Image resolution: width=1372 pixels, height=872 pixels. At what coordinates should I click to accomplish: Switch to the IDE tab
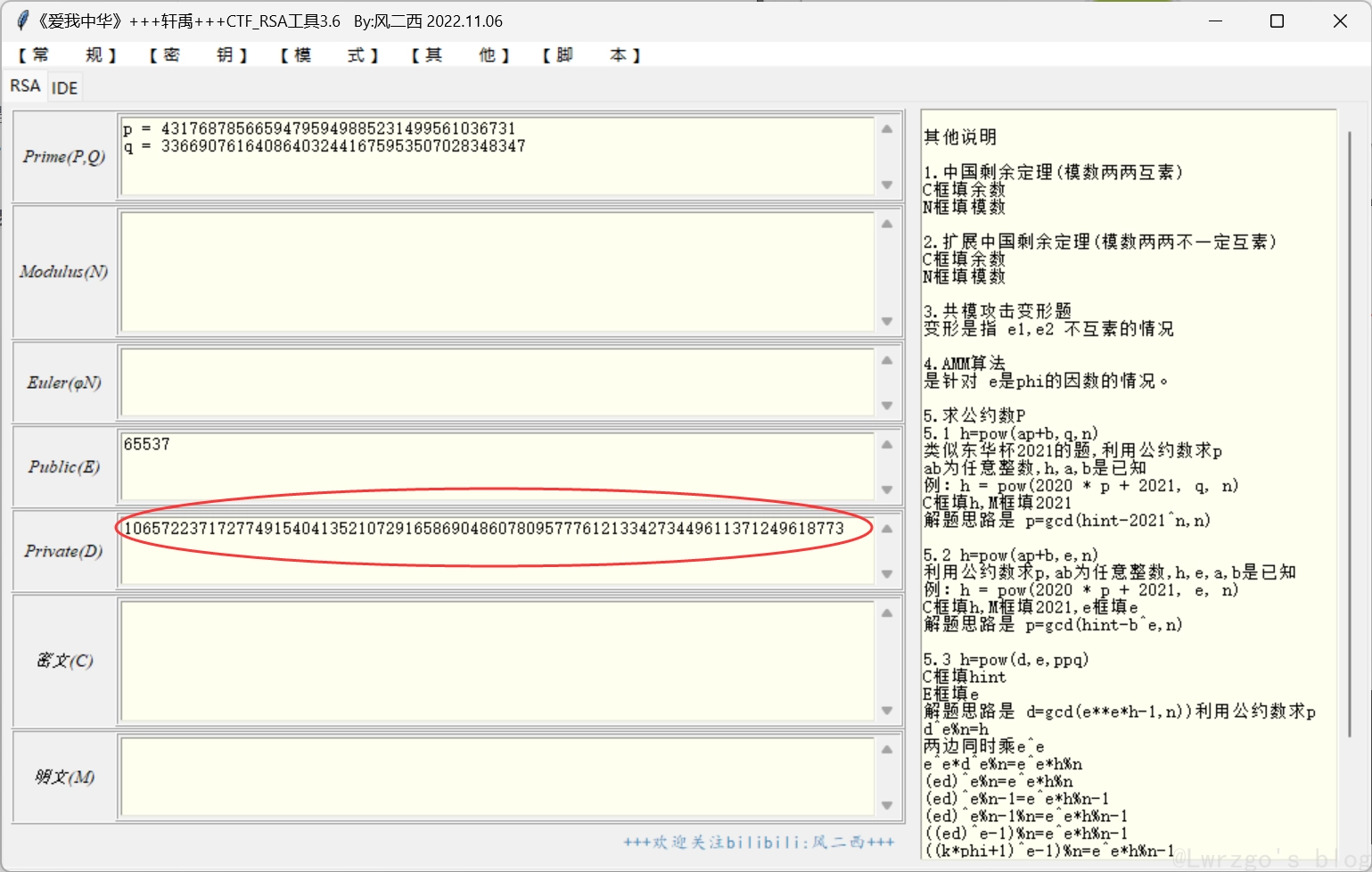click(x=64, y=87)
